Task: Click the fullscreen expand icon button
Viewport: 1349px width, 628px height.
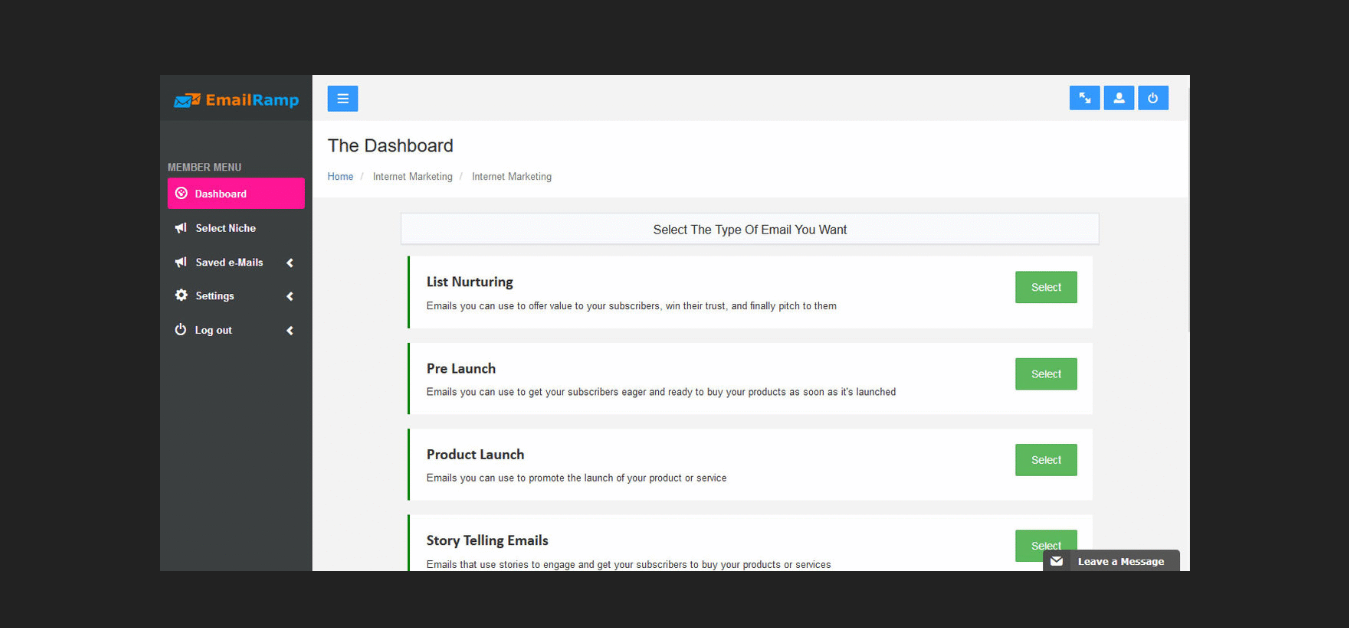Action: click(1084, 98)
